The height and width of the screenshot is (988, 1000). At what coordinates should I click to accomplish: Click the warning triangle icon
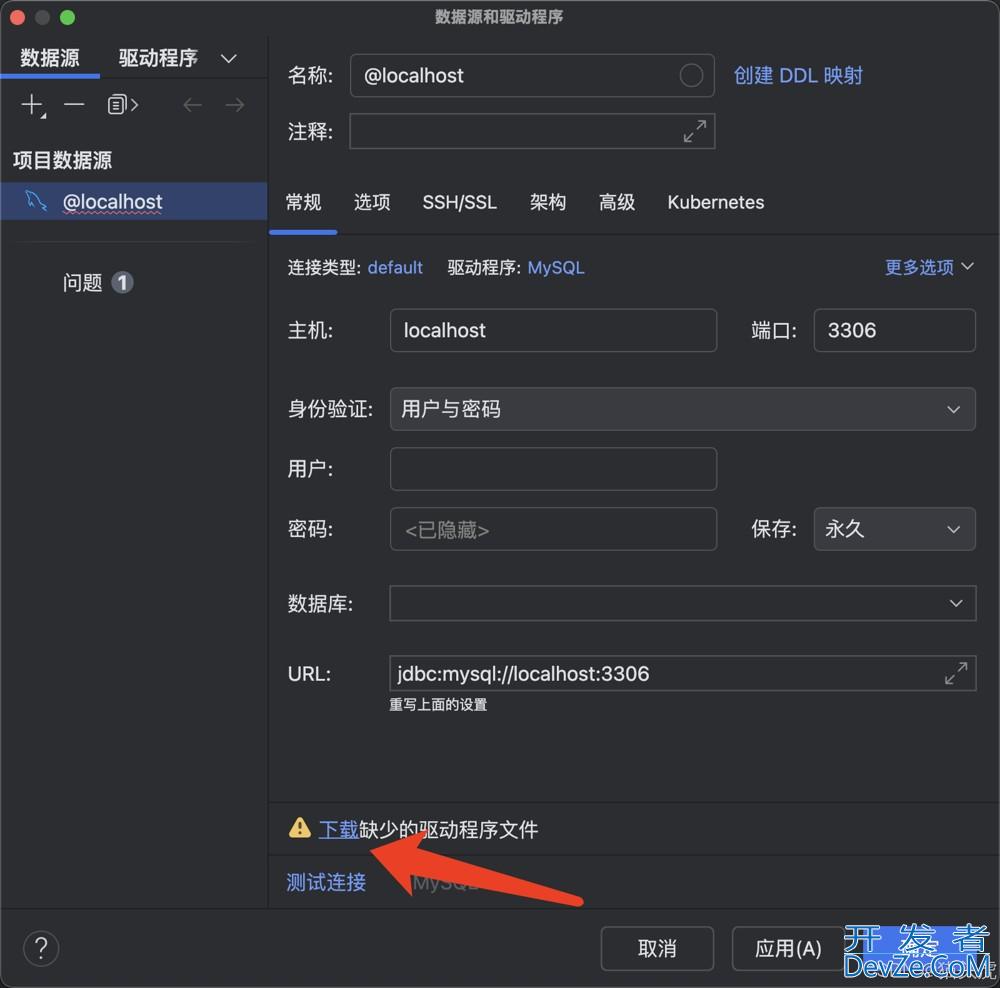tap(299, 829)
